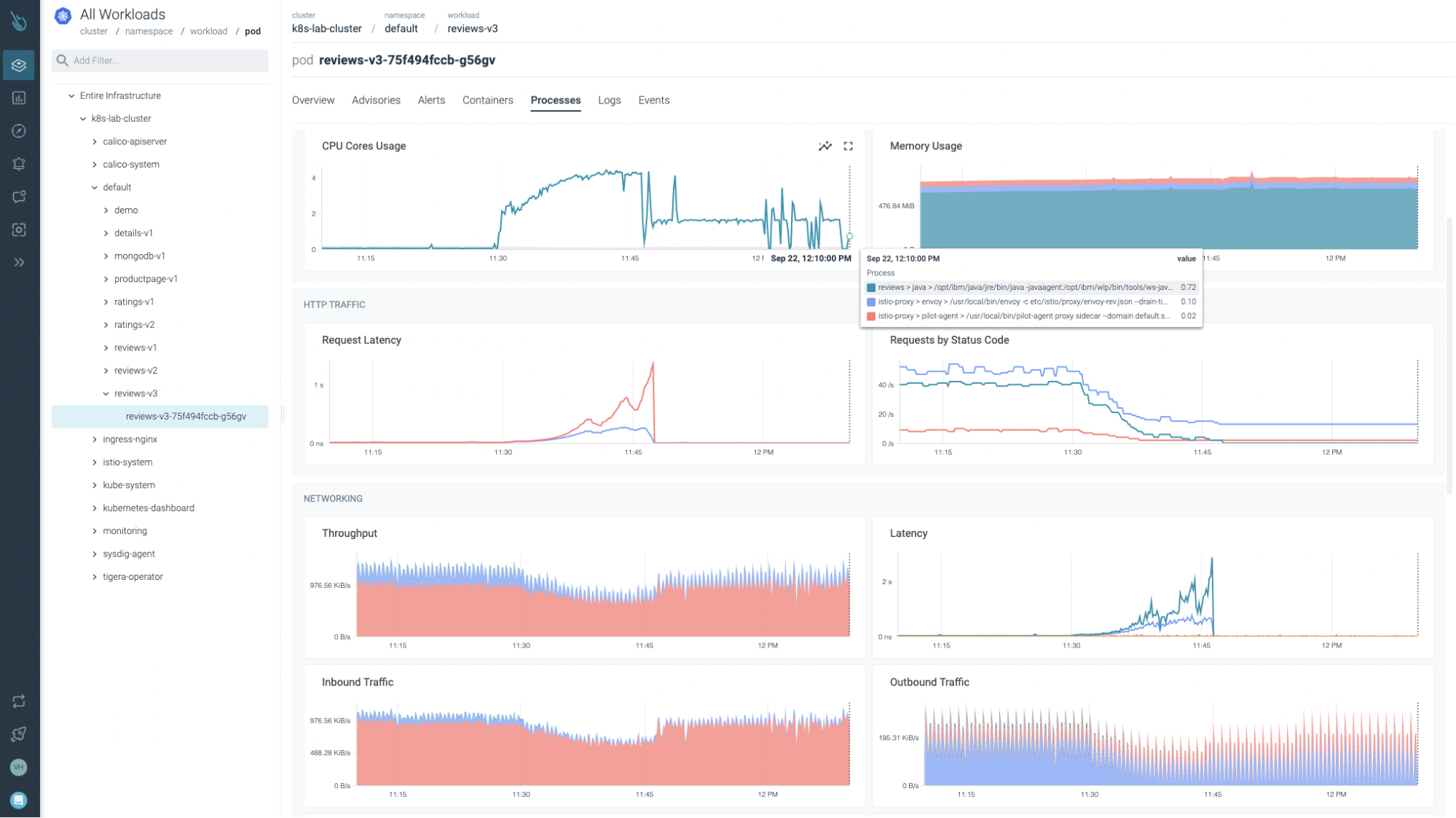Expand the sidebar using the double-chevron icon
This screenshot has height=818, width=1456.
18,261
